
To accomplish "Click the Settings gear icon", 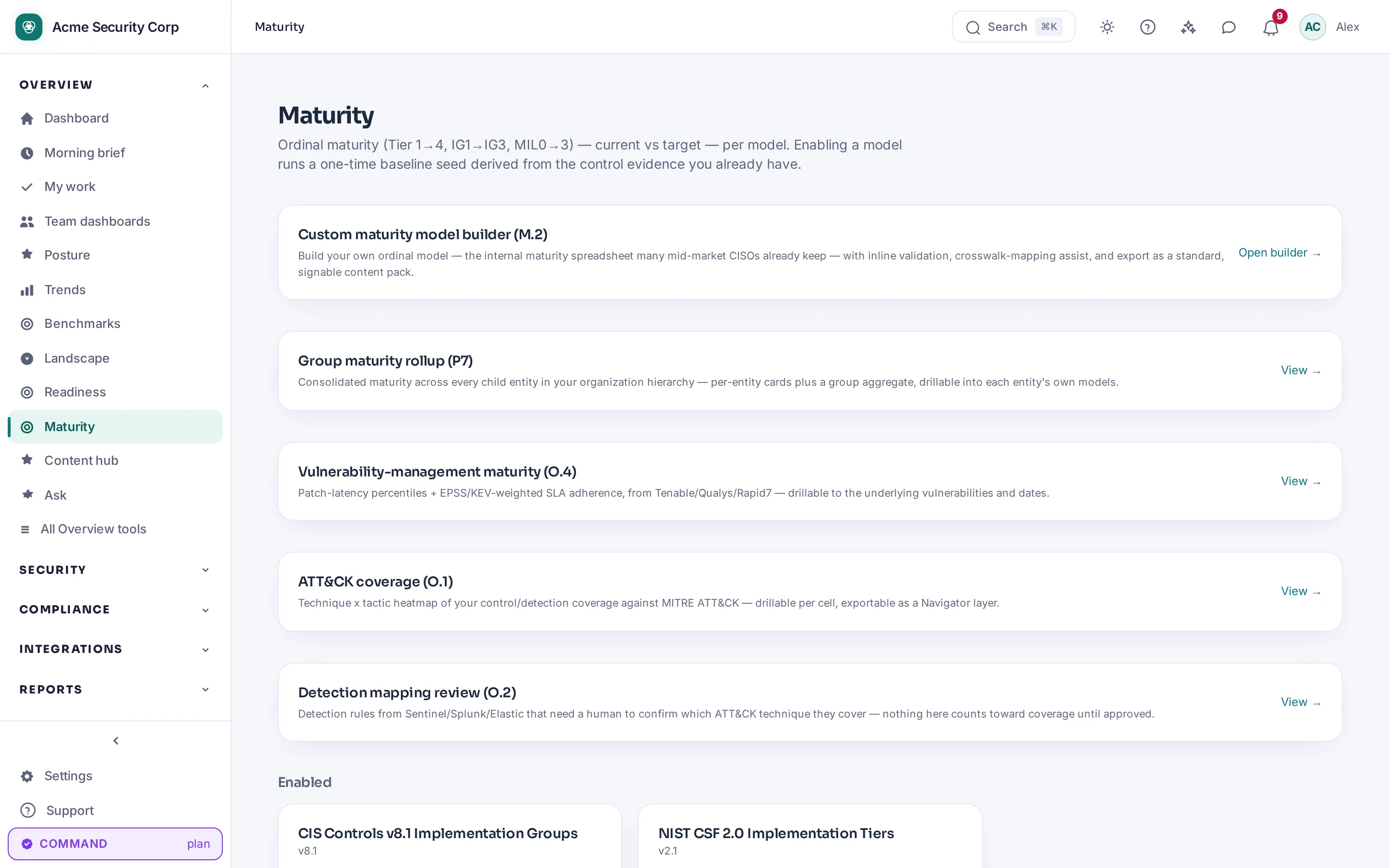I will click(x=27, y=776).
